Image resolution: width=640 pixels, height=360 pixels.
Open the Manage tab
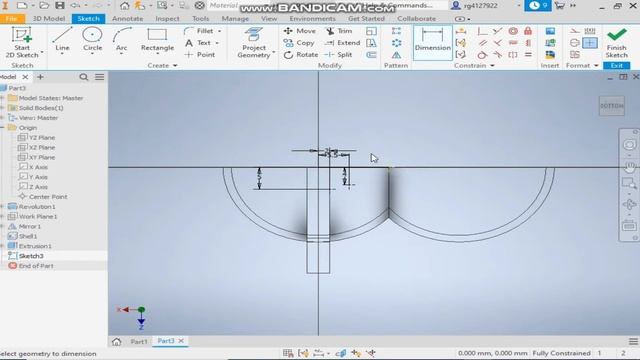point(235,19)
